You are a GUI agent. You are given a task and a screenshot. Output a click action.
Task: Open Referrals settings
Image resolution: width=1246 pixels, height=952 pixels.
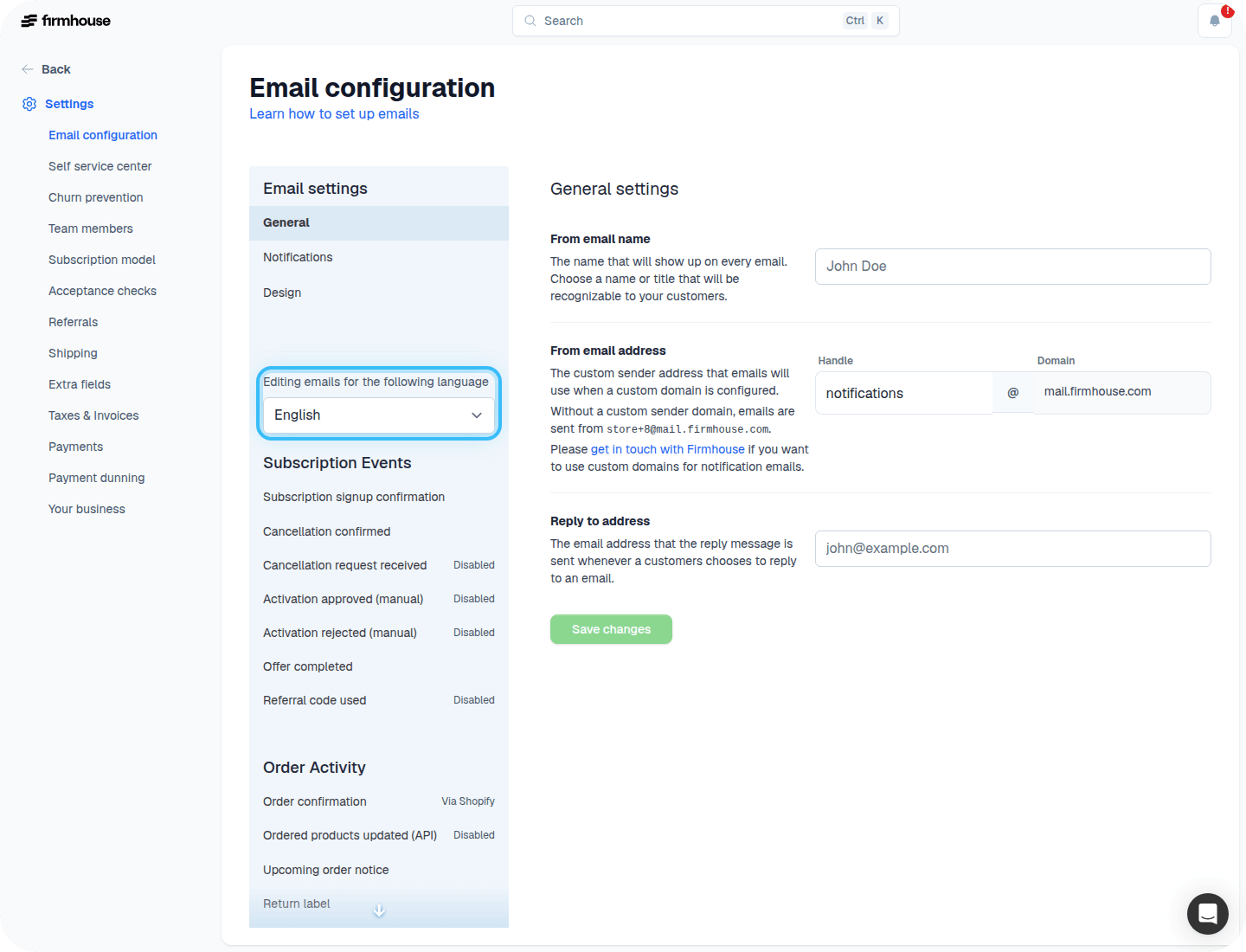tap(74, 322)
